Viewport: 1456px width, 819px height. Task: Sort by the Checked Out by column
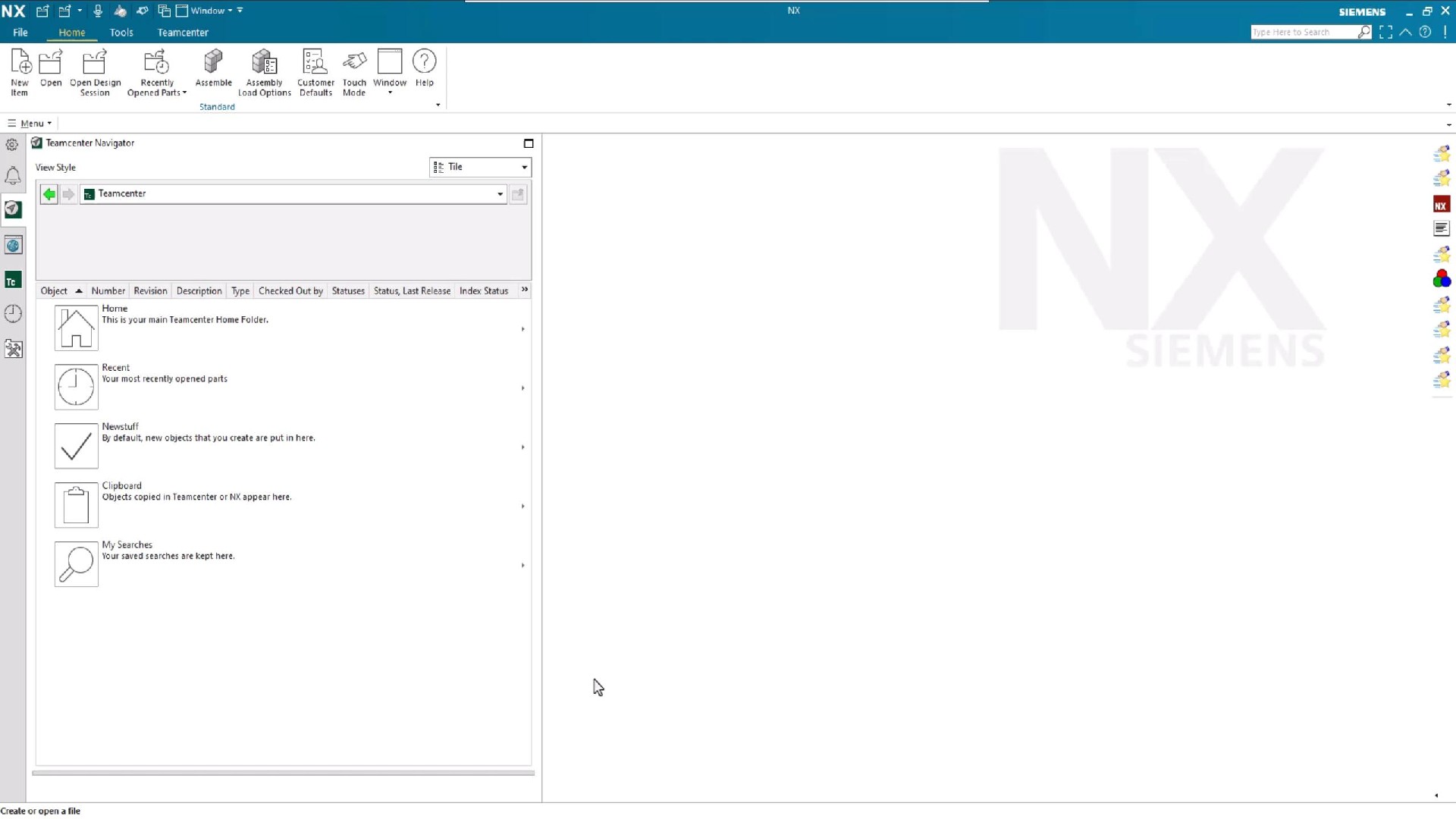[290, 290]
